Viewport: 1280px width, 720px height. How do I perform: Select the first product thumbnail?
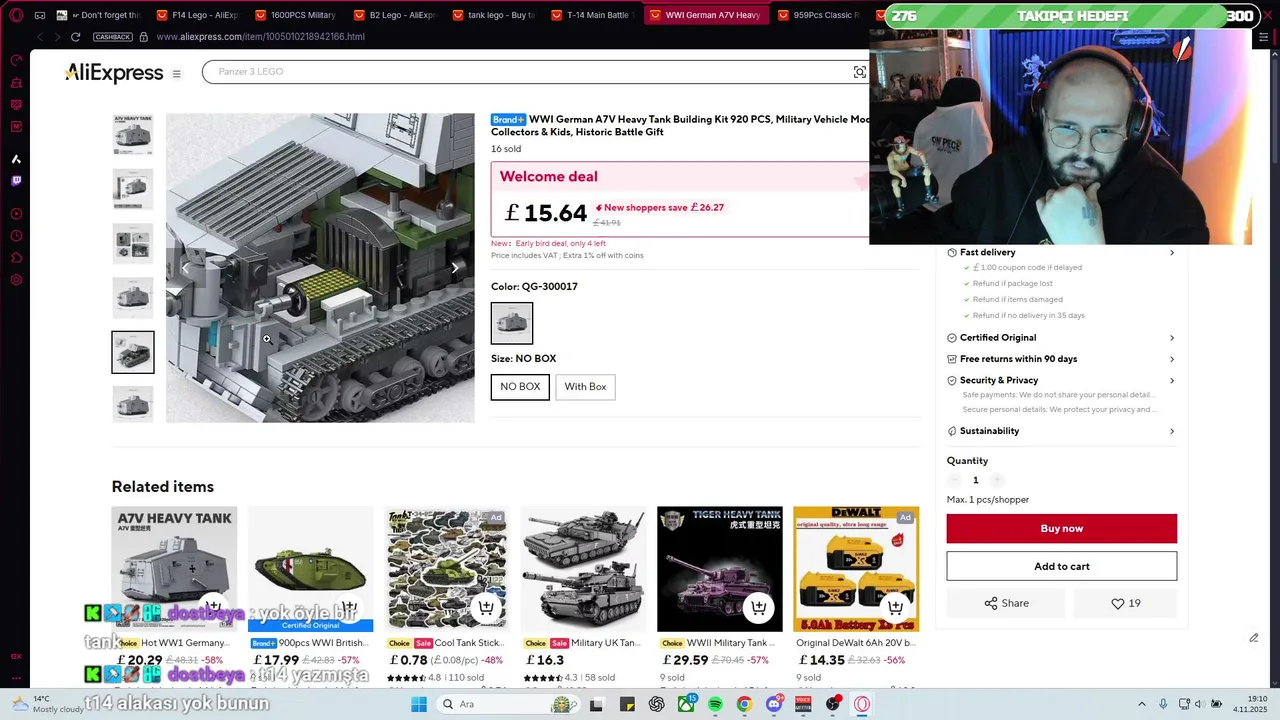click(133, 135)
